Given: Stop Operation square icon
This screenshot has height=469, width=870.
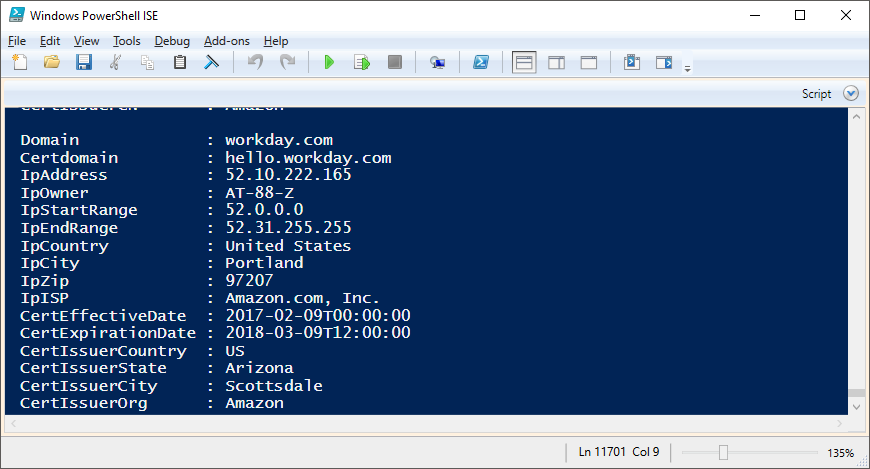Looking at the screenshot, I should [x=394, y=62].
